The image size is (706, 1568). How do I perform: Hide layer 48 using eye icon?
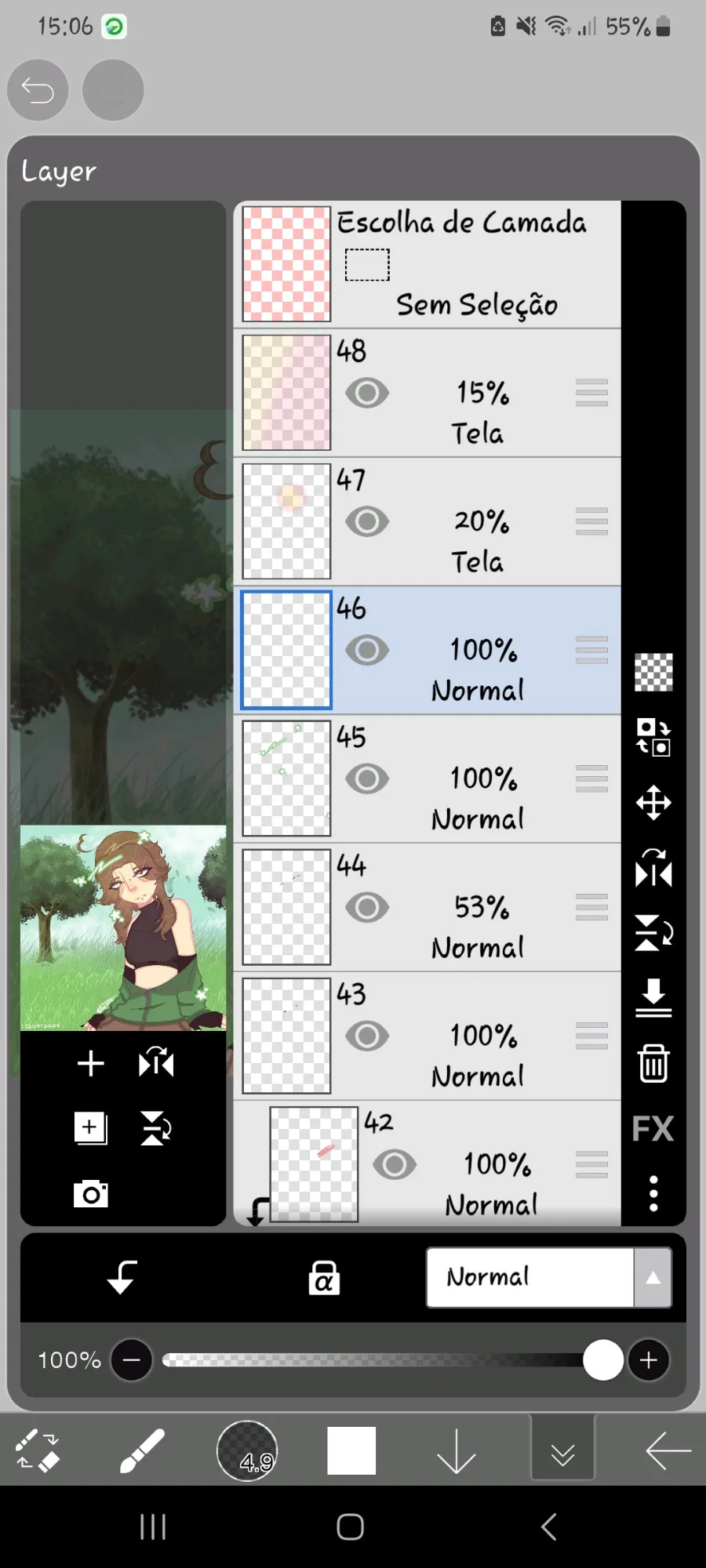367,393
